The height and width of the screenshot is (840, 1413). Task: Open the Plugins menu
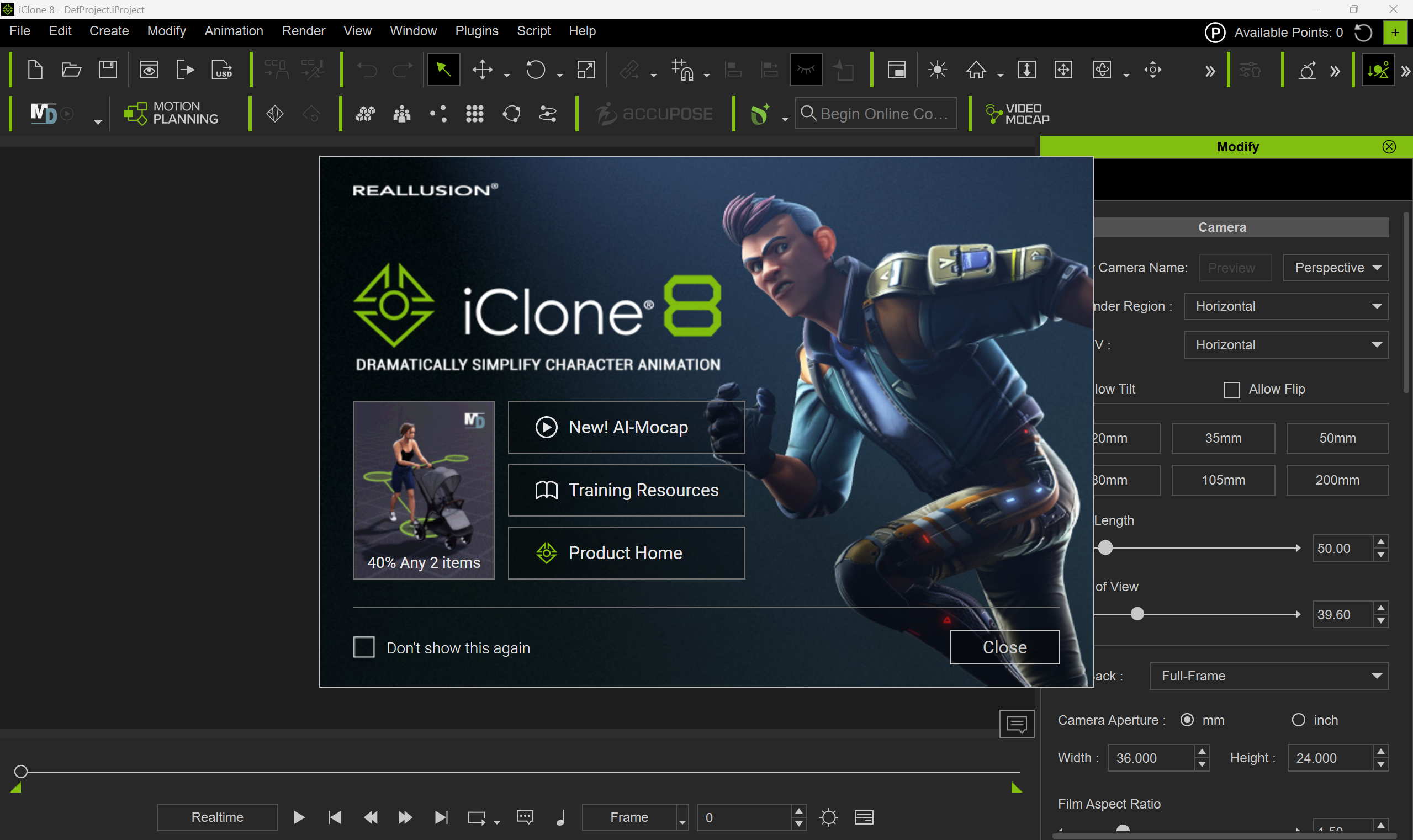coord(477,31)
